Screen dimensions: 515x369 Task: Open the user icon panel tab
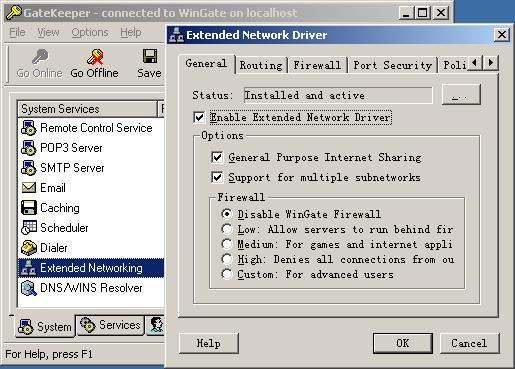[x=156, y=325]
